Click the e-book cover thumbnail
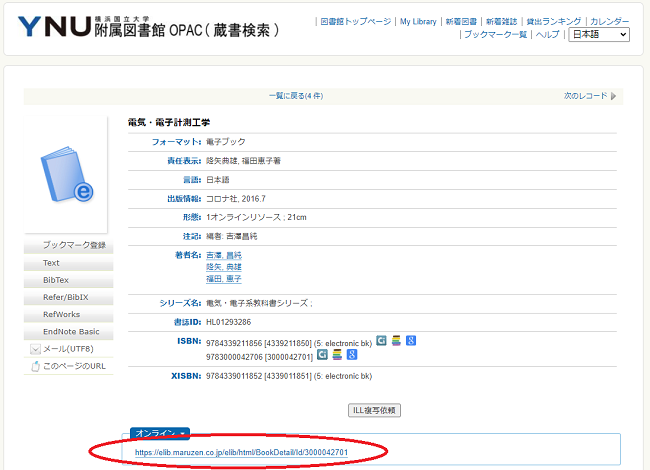 (66, 174)
